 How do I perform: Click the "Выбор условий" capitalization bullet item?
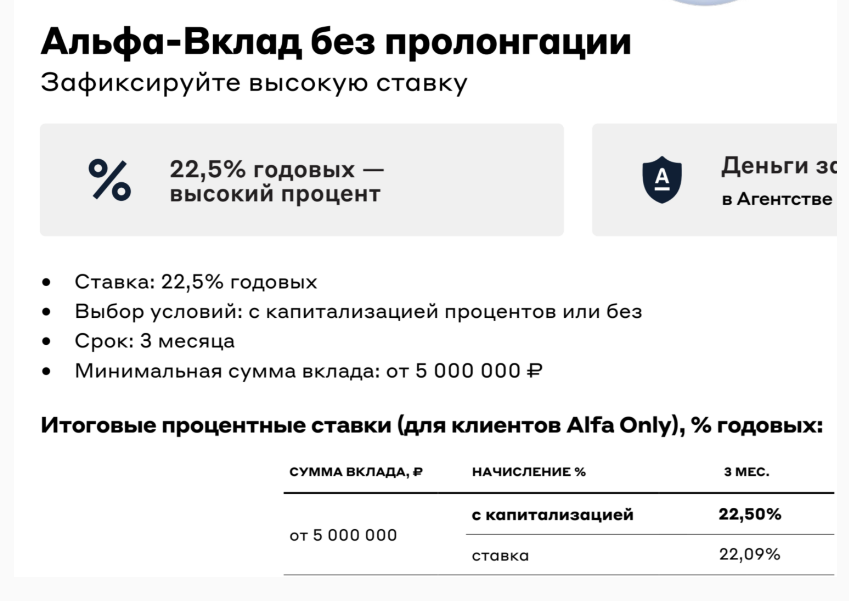[x=358, y=311]
